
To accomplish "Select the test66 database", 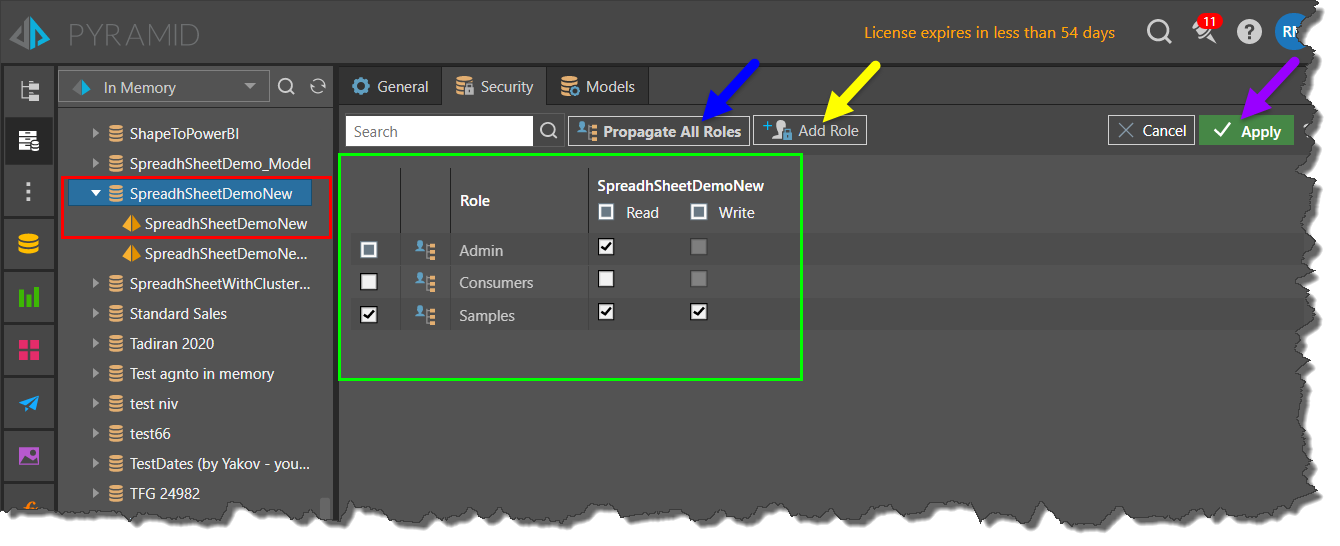I will click(x=150, y=434).
